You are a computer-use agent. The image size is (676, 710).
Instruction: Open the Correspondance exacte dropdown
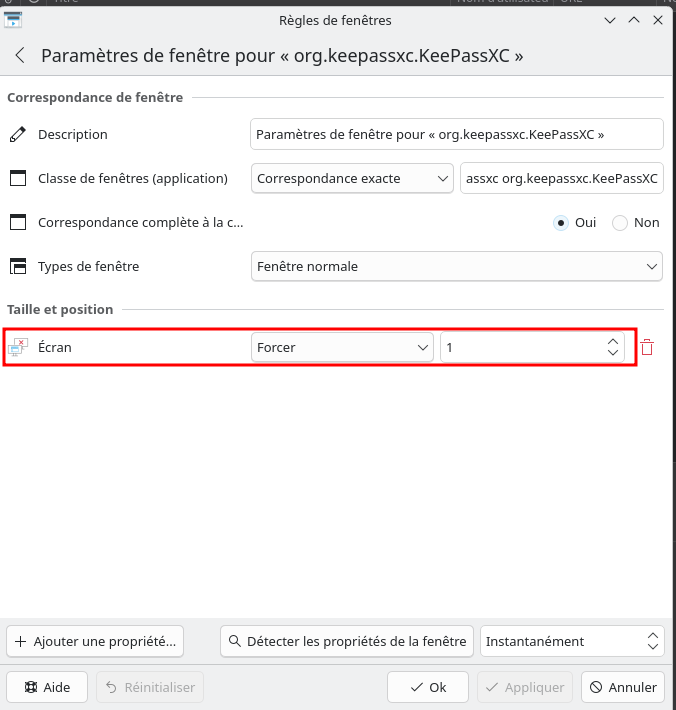pyautogui.click(x=352, y=178)
